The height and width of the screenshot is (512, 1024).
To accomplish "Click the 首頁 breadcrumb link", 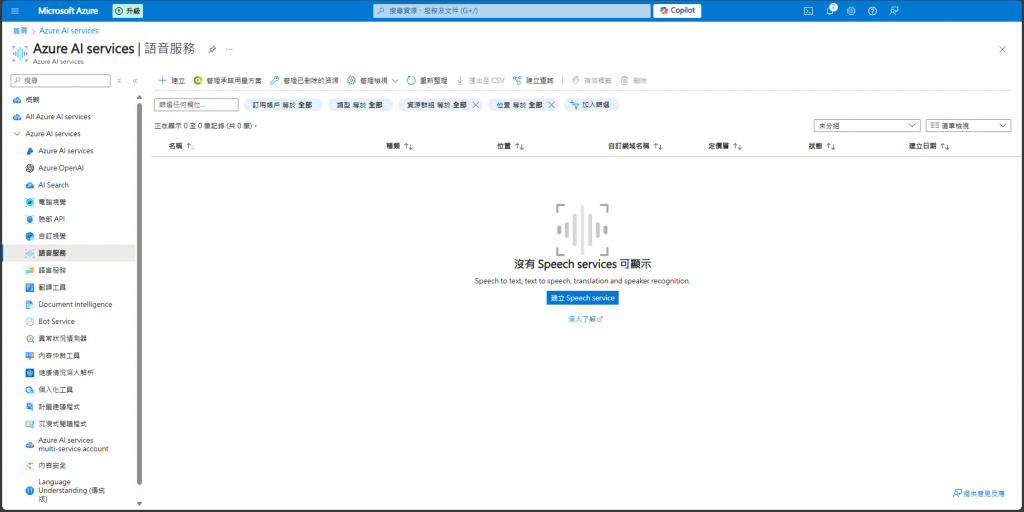I will pos(20,31).
